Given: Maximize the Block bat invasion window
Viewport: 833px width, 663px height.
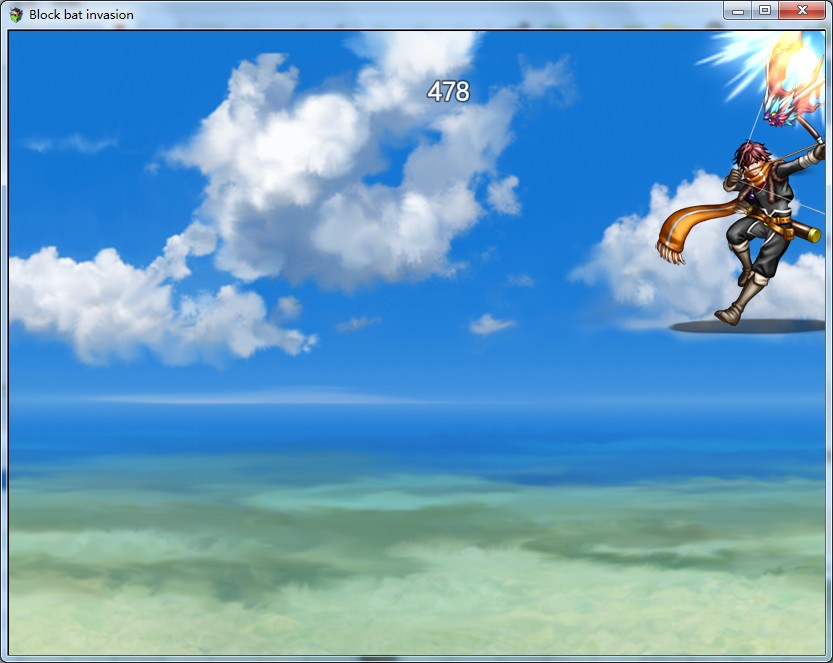Looking at the screenshot, I should tap(765, 10).
